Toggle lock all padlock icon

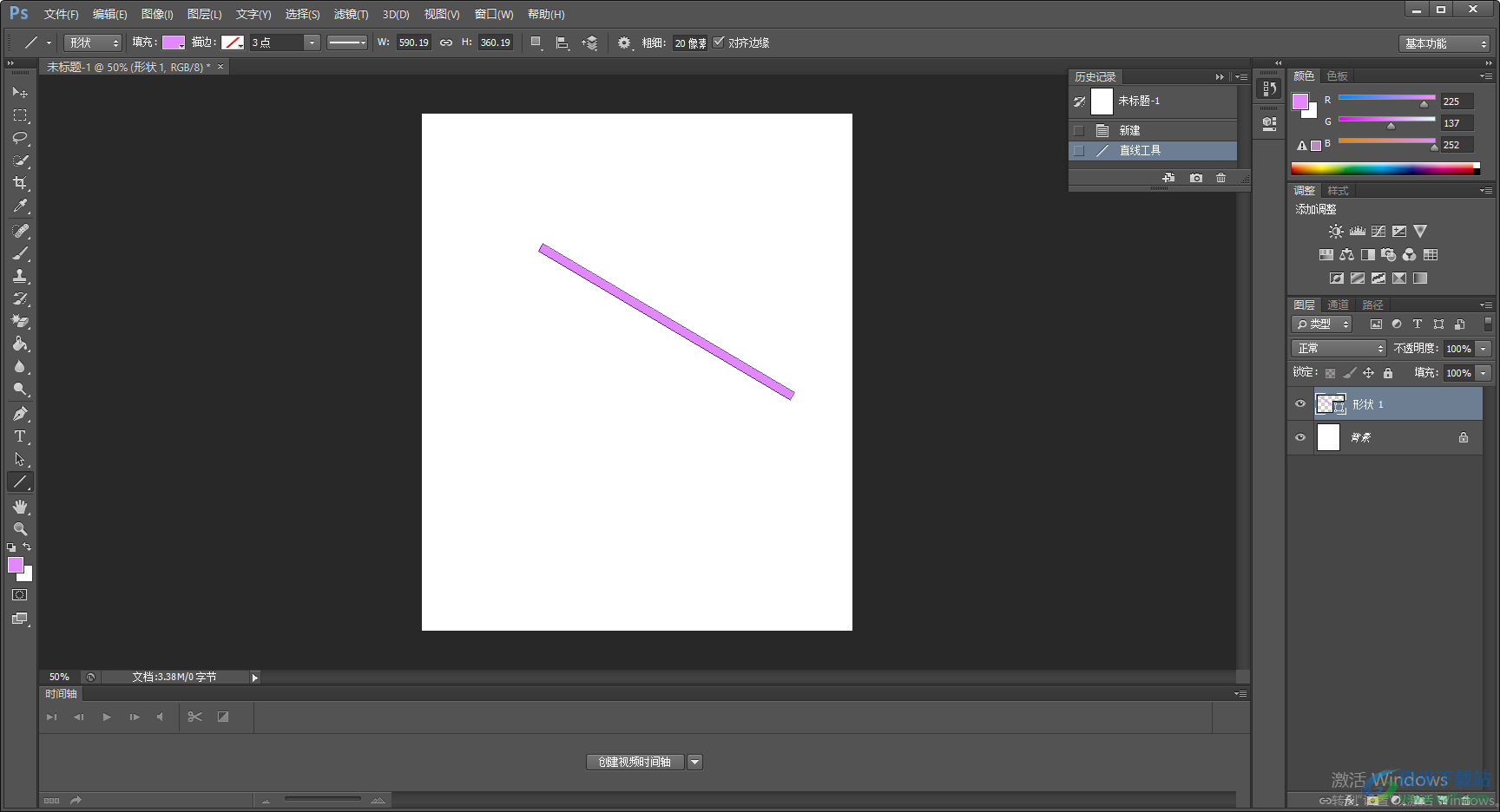(x=1388, y=373)
